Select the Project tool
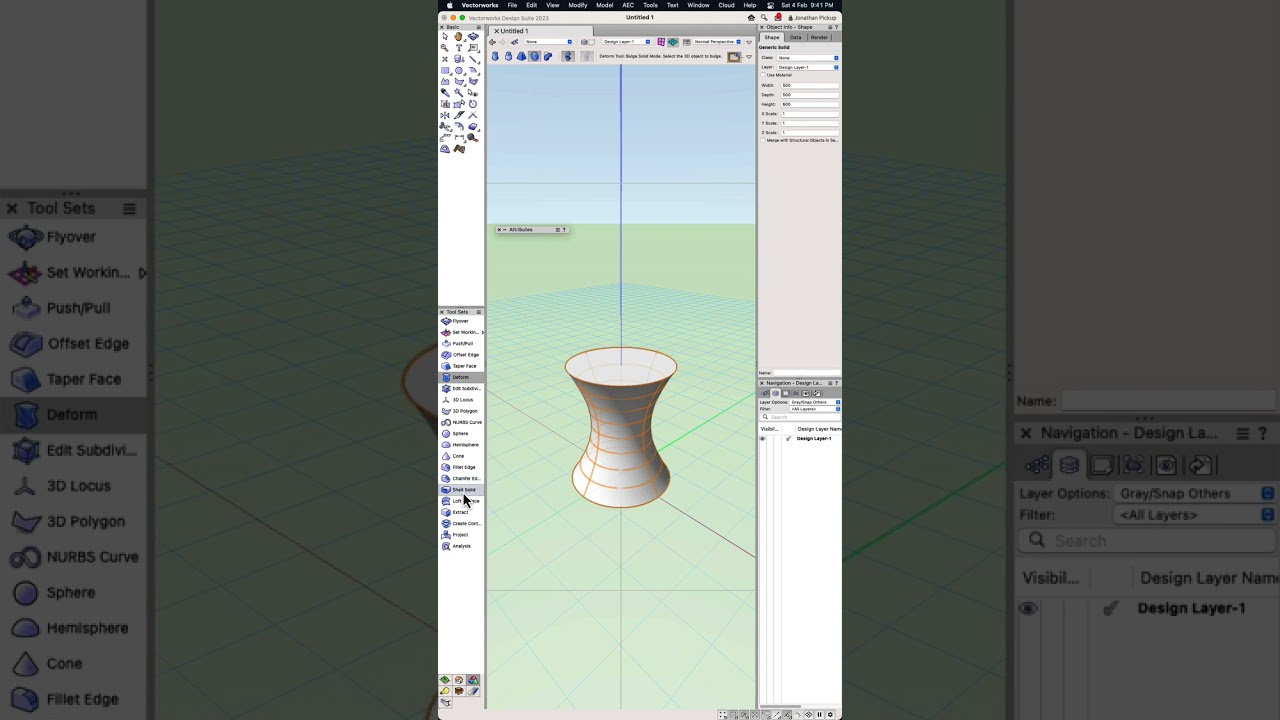 point(461,534)
